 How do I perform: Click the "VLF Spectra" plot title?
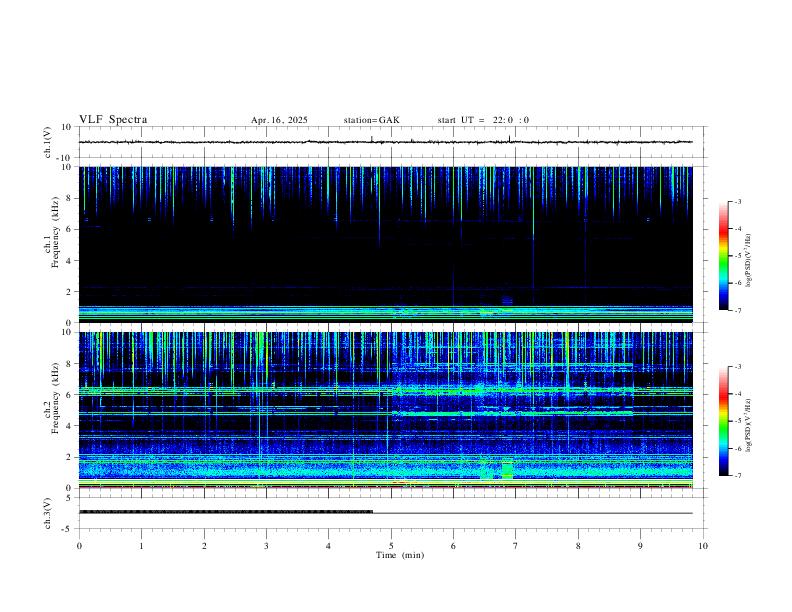[113, 120]
